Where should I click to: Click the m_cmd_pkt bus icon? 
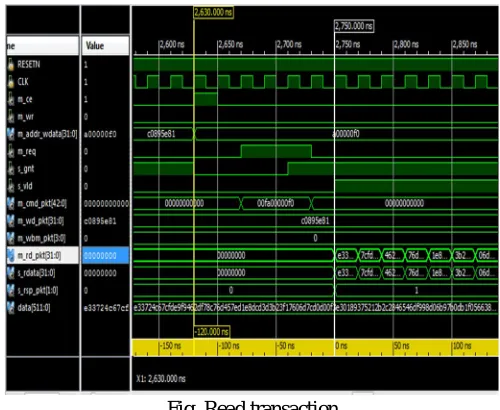point(11,203)
